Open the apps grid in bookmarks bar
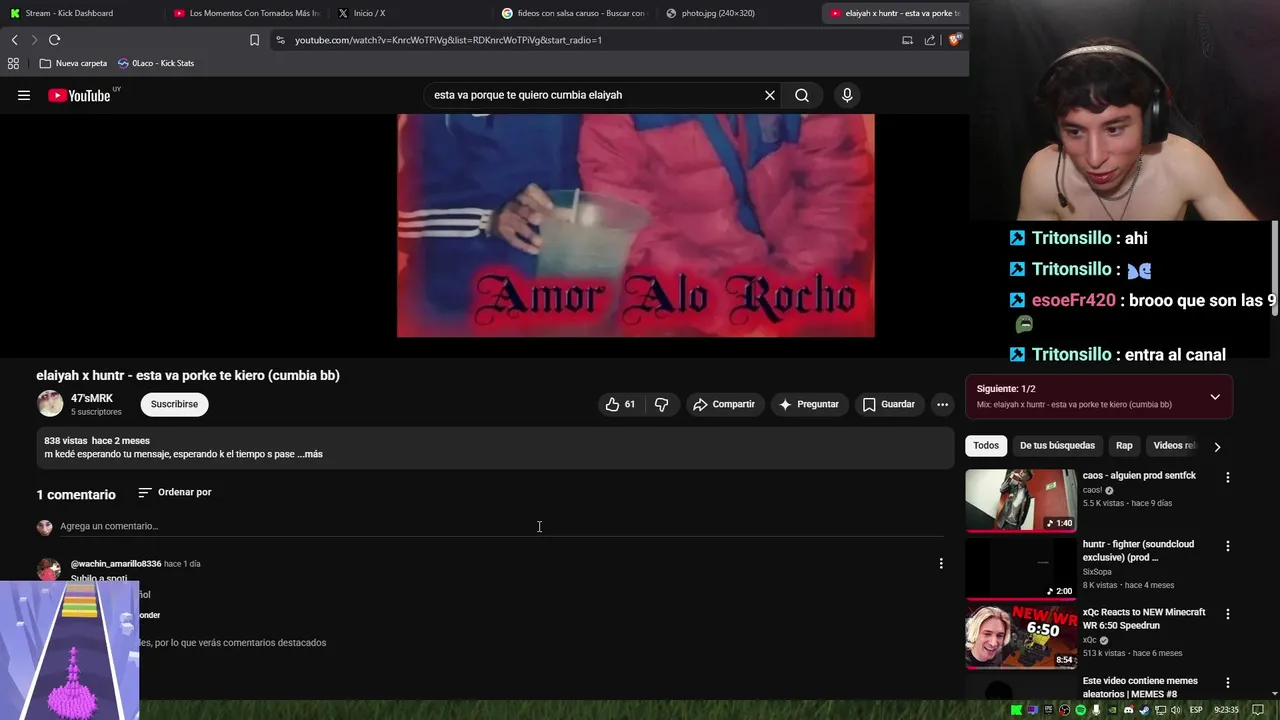The image size is (1280, 720). pos(13,63)
